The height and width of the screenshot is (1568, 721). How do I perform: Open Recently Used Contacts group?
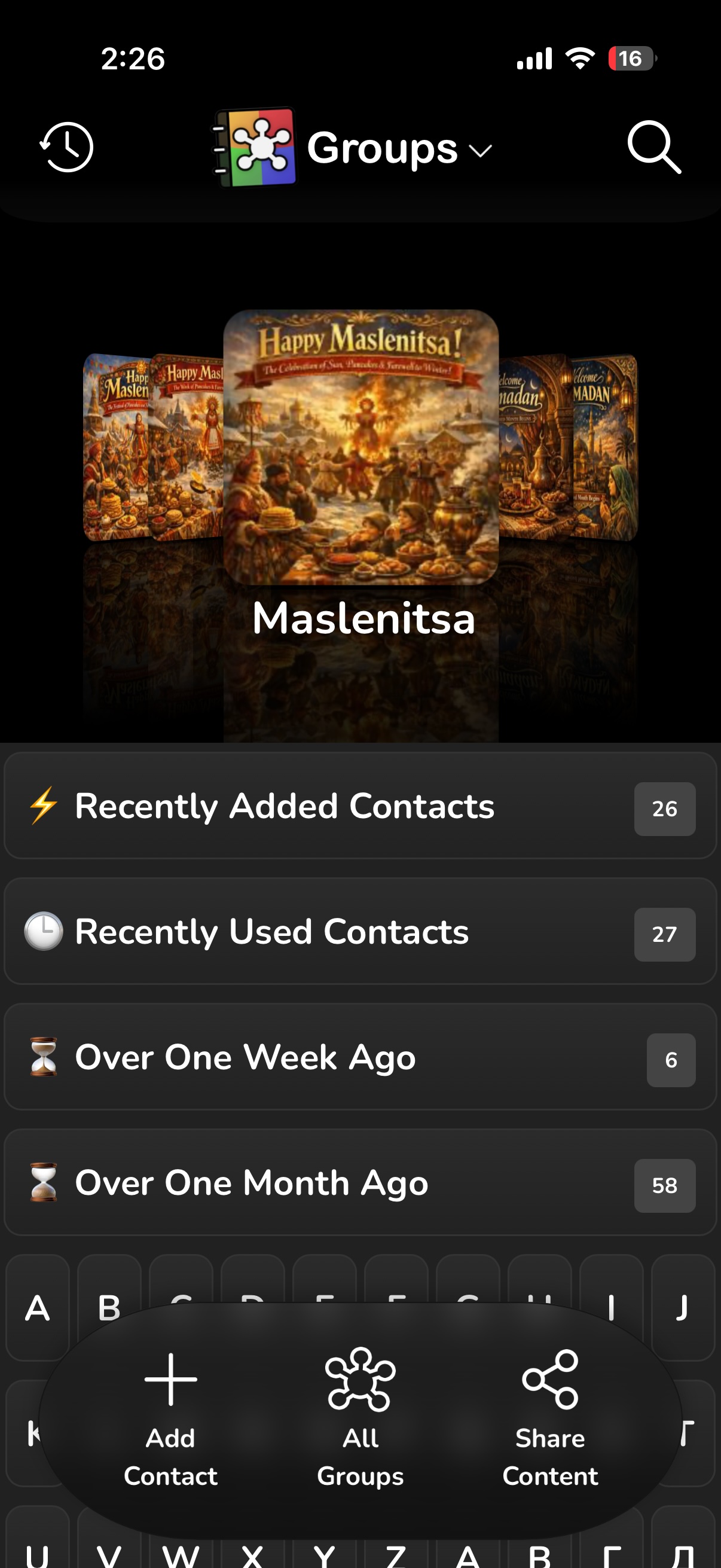click(360, 931)
